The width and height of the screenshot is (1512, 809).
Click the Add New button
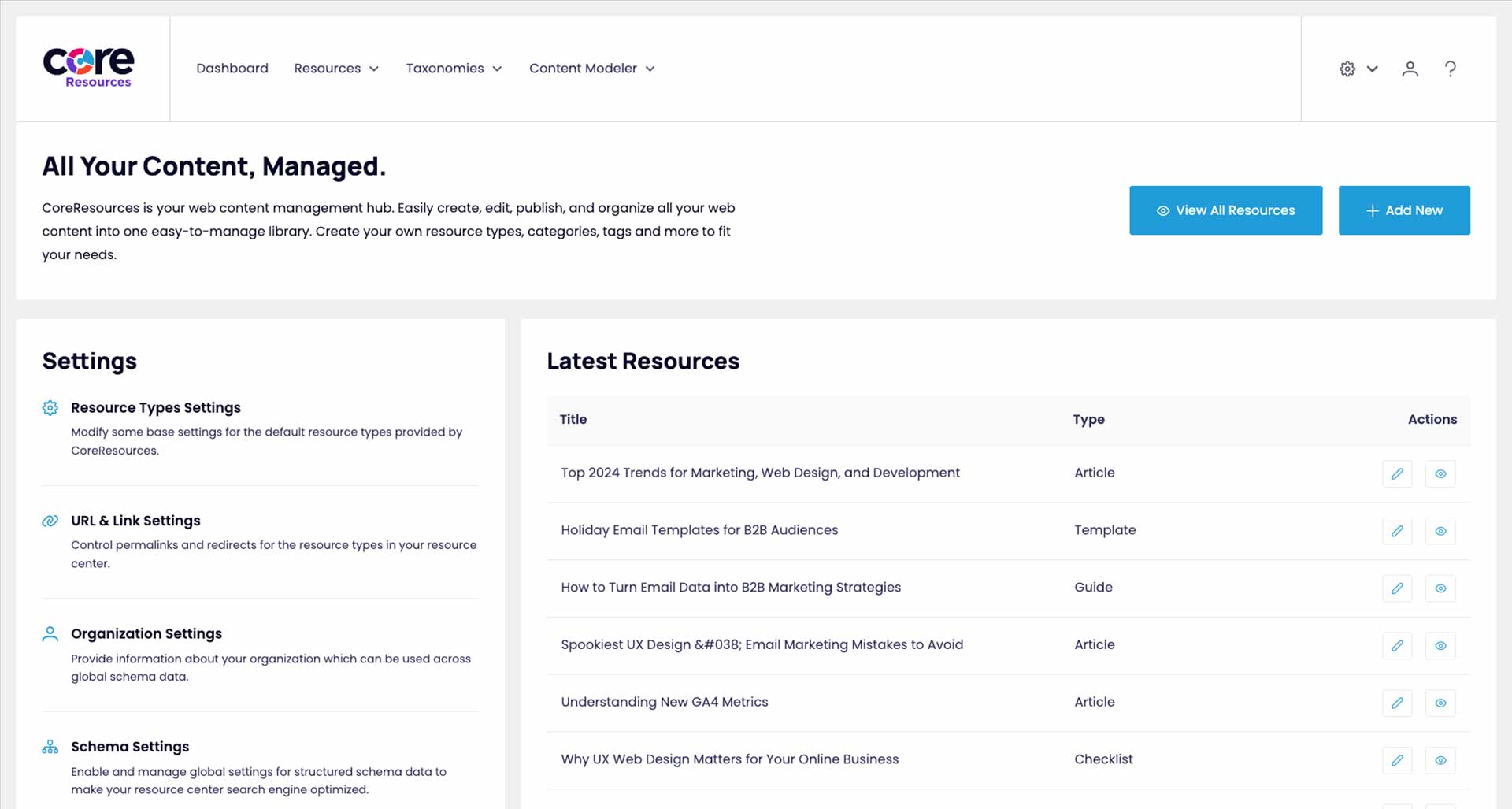point(1404,210)
